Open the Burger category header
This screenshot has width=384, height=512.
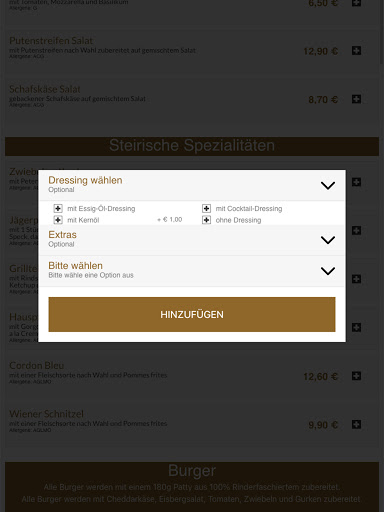tap(192, 470)
